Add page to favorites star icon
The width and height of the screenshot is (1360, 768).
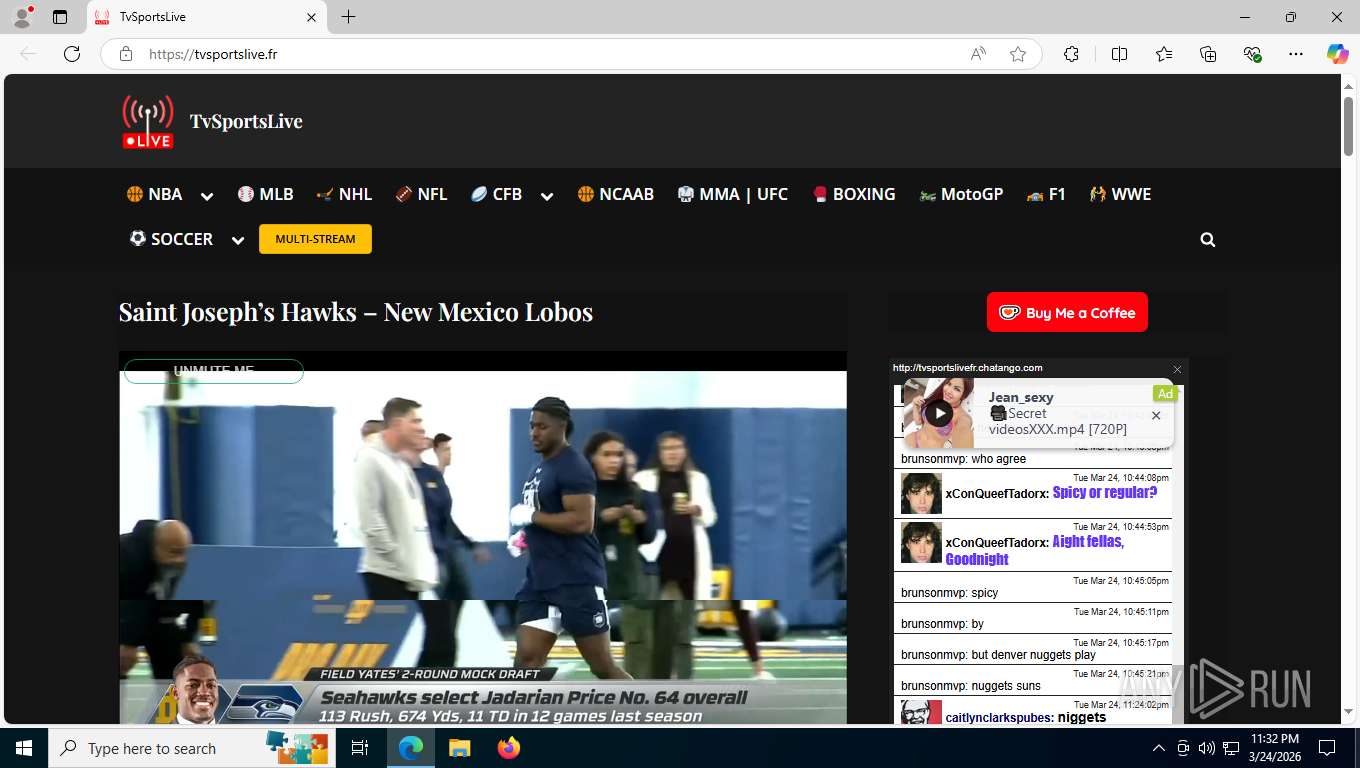click(1018, 54)
